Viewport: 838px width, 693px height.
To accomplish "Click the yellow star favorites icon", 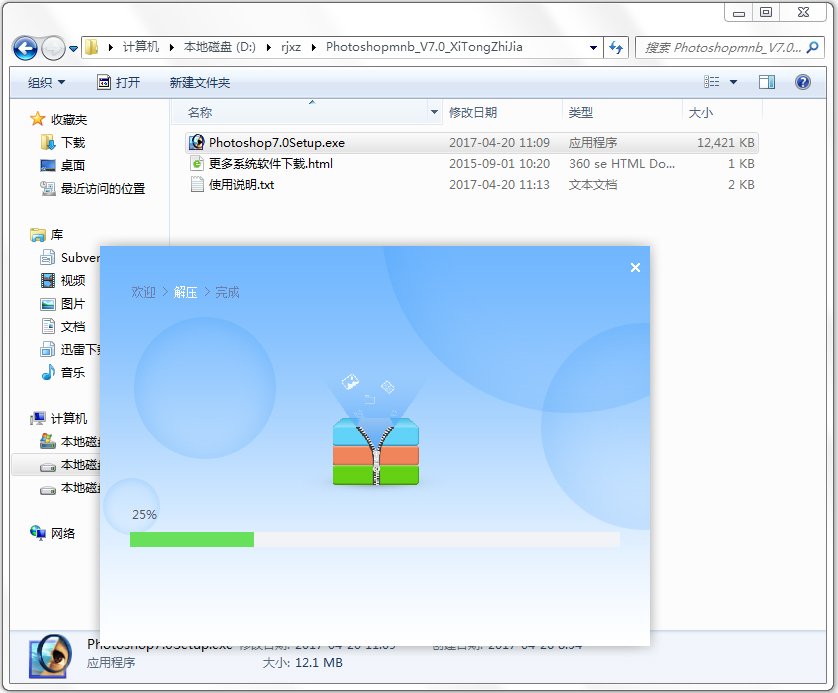I will click(x=37, y=119).
